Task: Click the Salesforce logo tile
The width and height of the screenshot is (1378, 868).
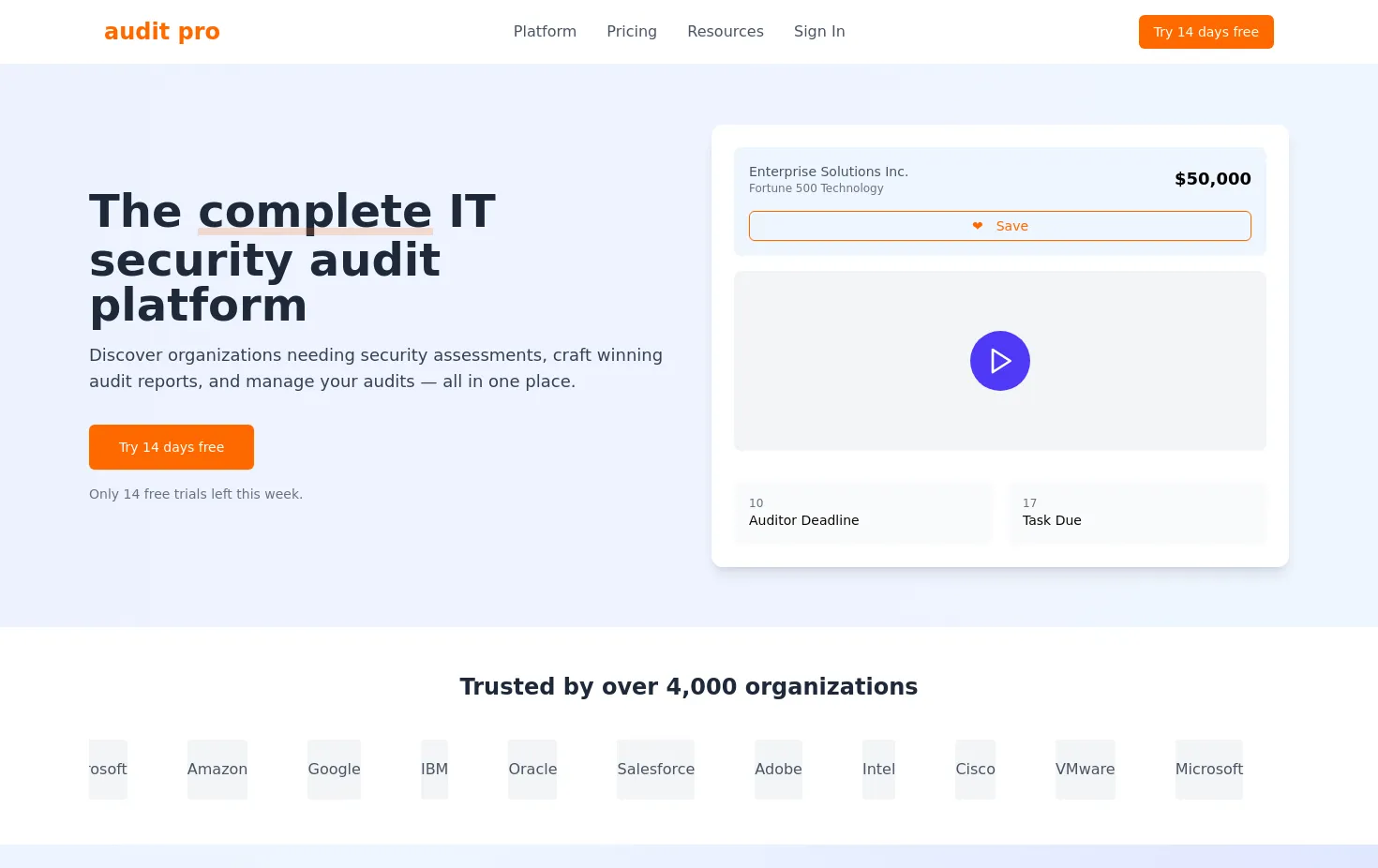Action: click(x=655, y=770)
